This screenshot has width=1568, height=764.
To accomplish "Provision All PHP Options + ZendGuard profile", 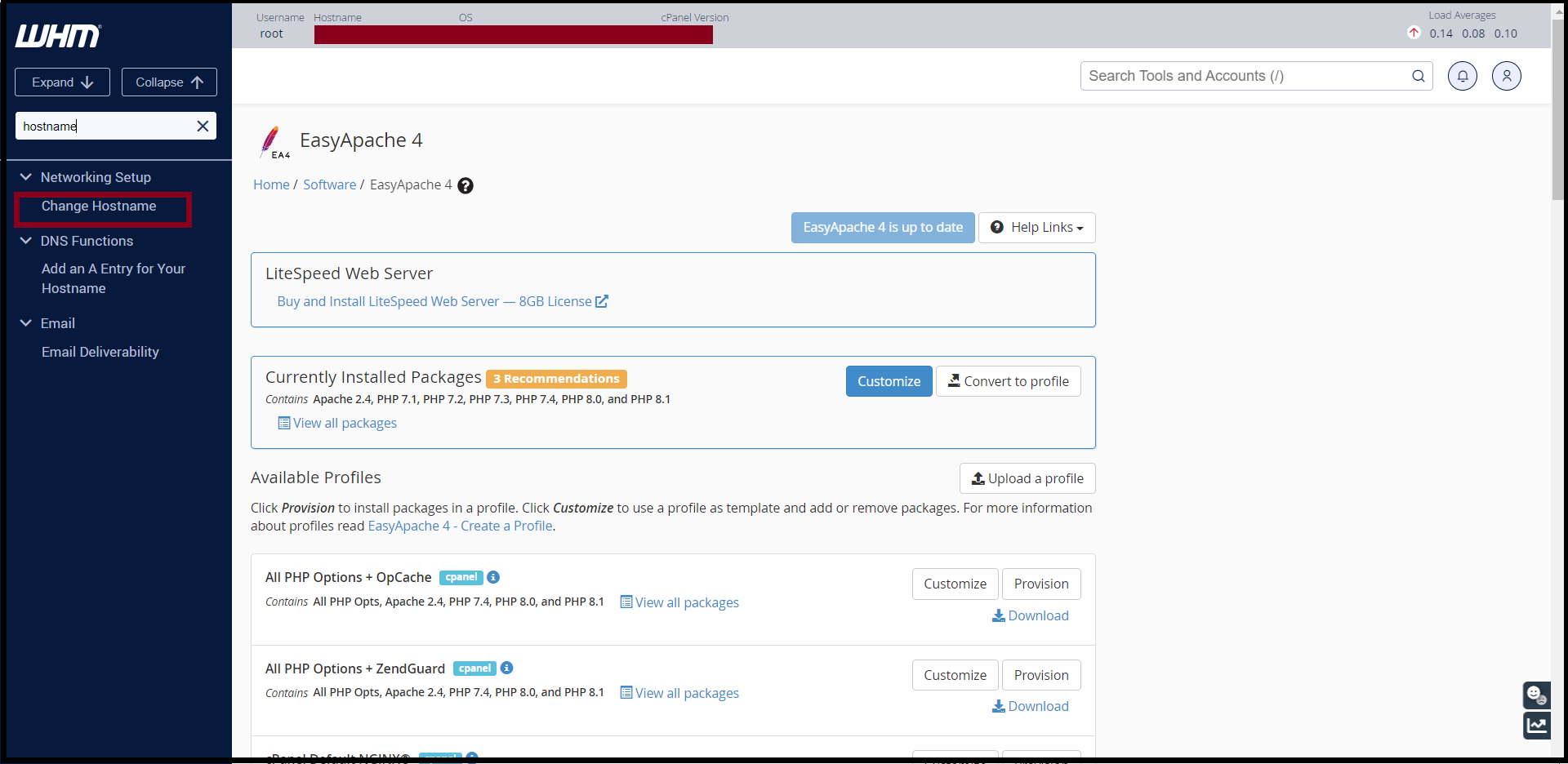I will pyautogui.click(x=1041, y=675).
